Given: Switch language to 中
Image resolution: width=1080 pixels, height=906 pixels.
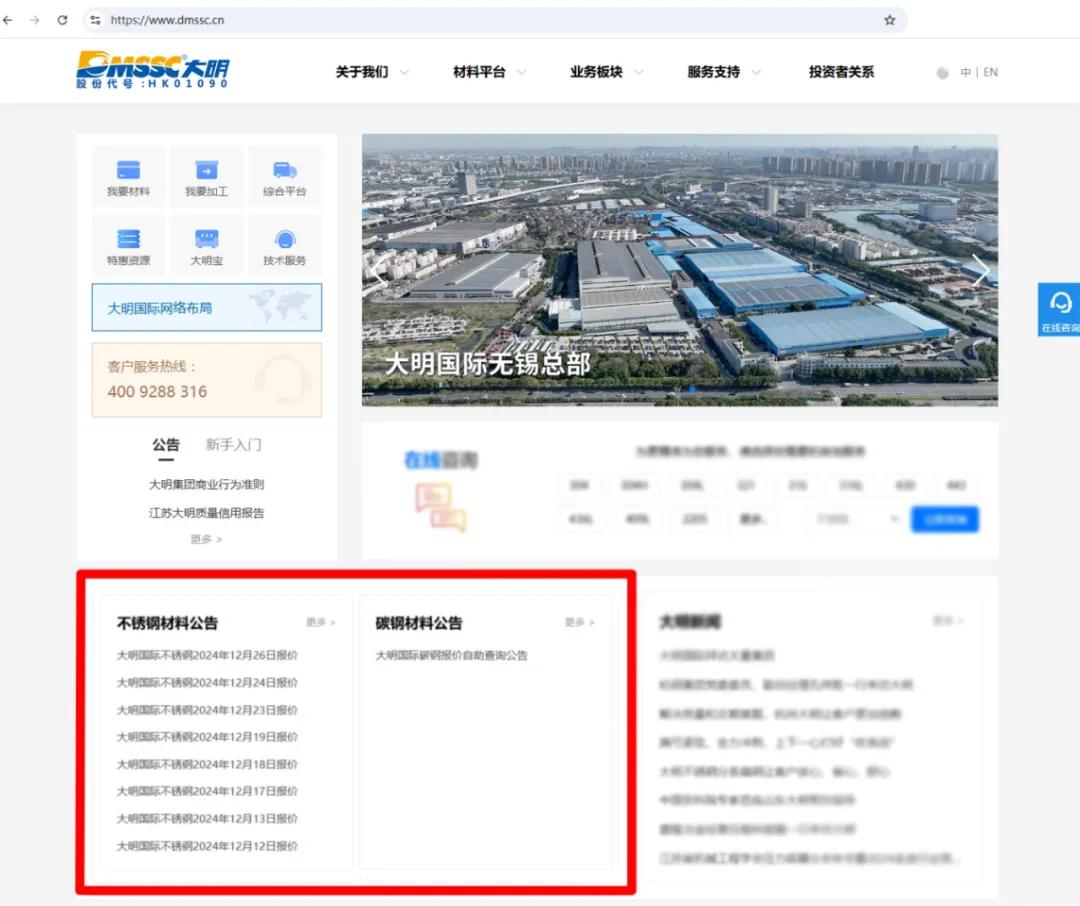Looking at the screenshot, I should click(966, 72).
